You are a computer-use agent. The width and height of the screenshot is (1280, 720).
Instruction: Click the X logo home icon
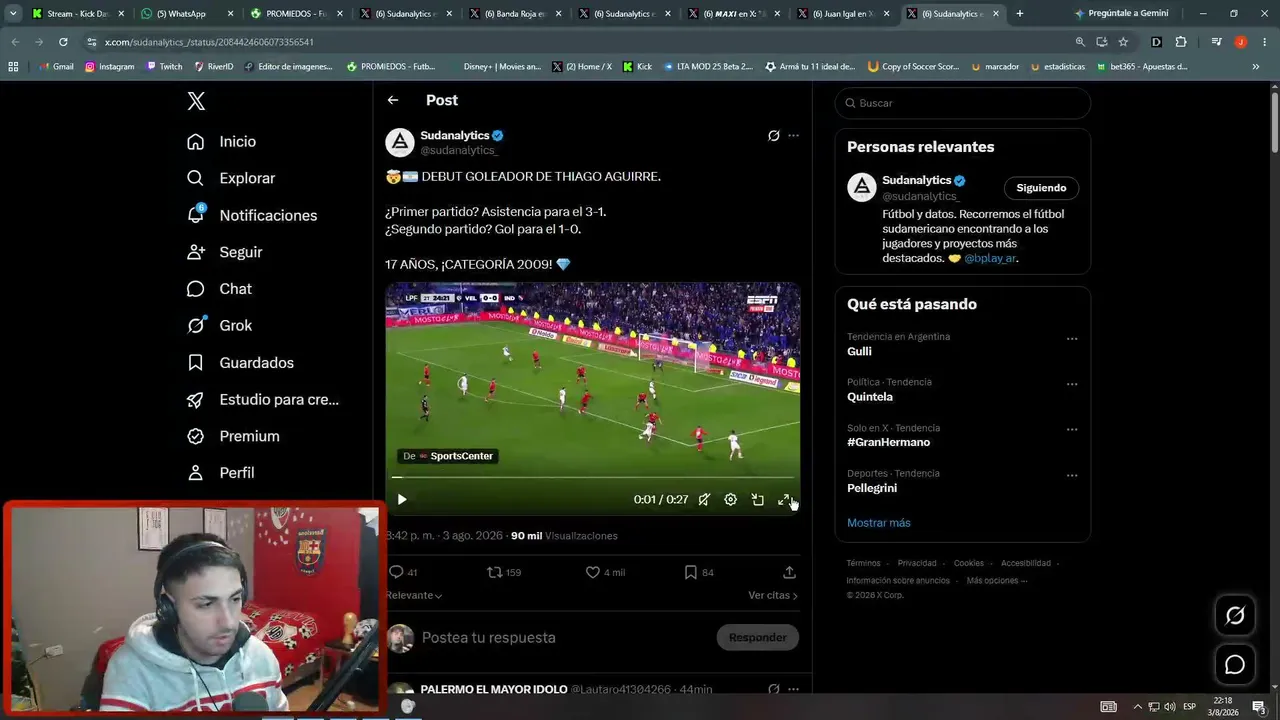tap(196, 101)
